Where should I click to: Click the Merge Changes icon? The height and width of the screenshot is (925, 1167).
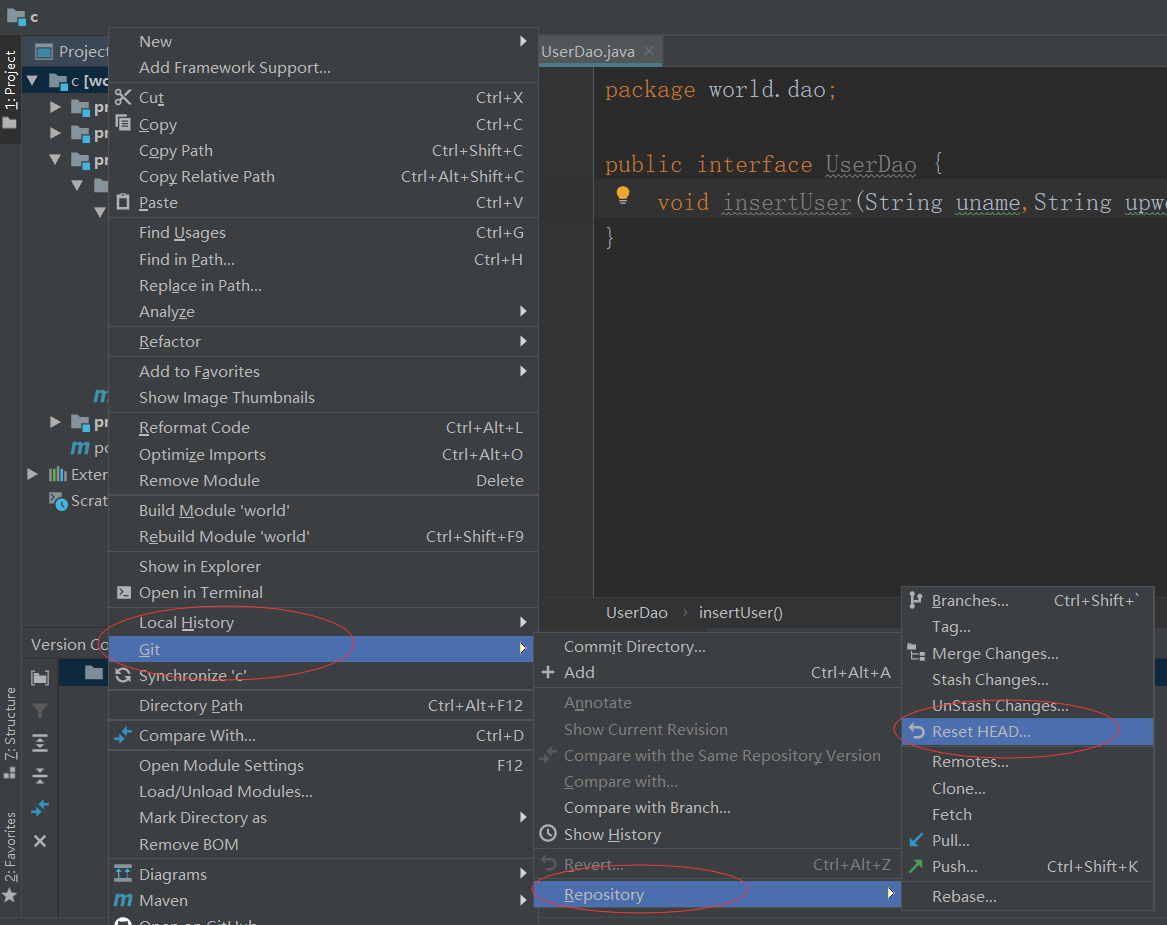pos(916,653)
